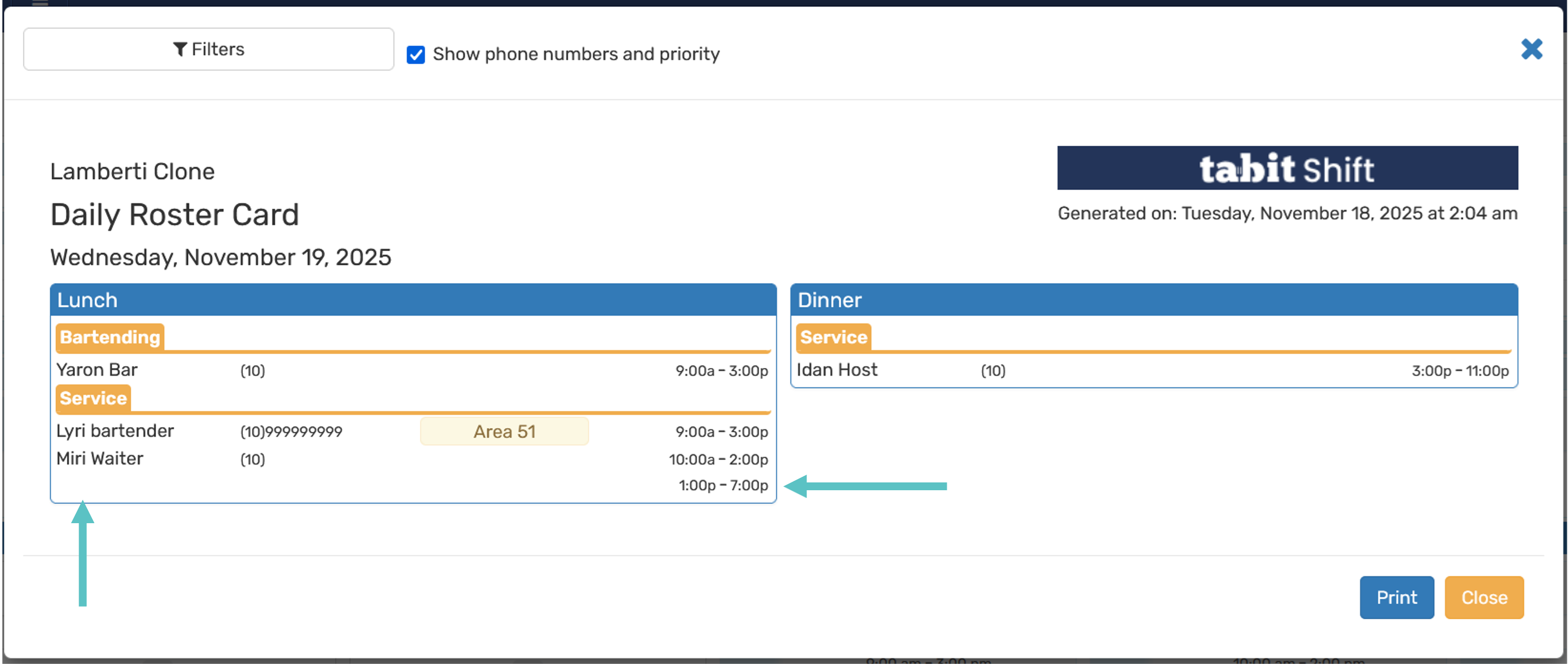This screenshot has height=665, width=1568.
Task: Click the Print button
Action: (x=1396, y=597)
